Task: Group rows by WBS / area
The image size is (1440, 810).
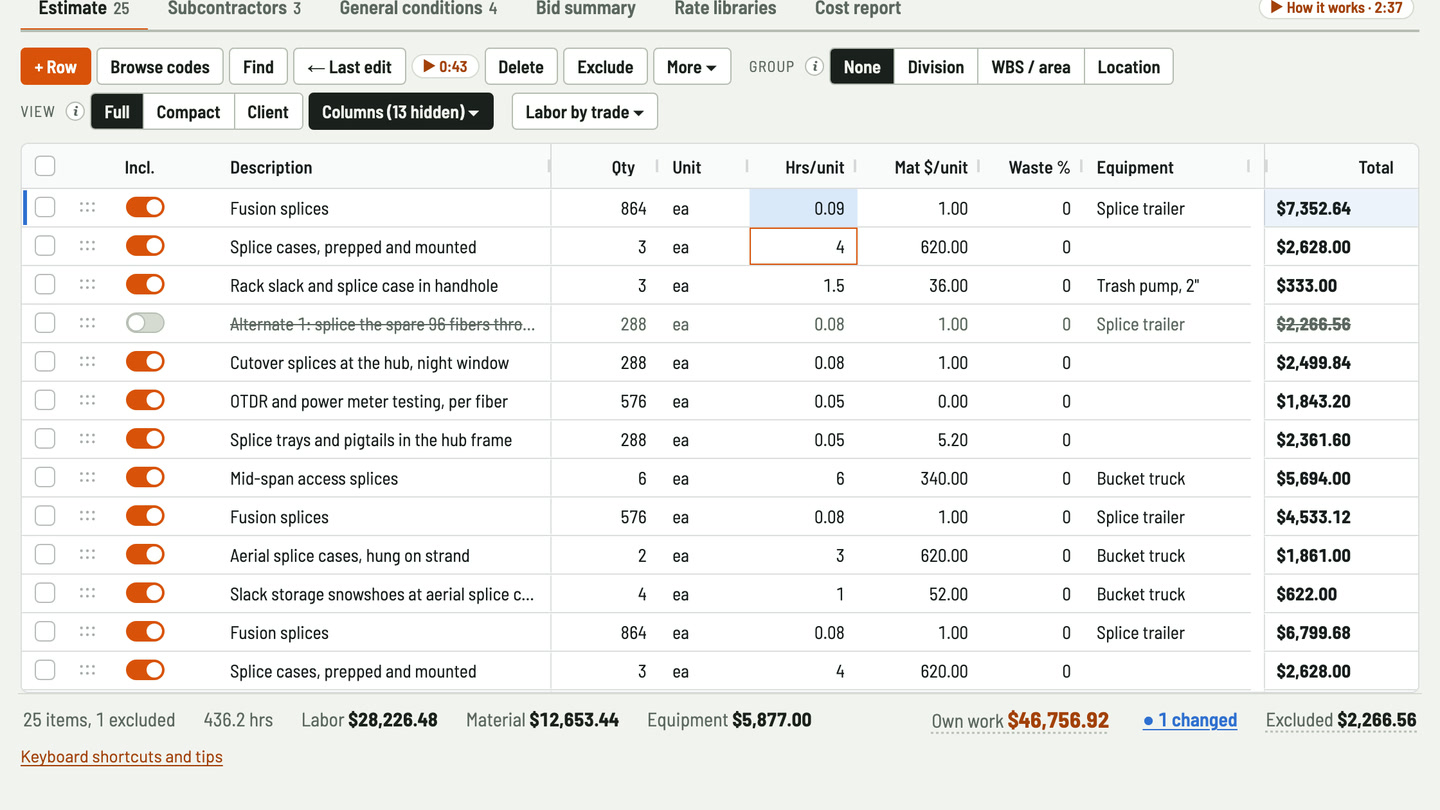Action: click(1031, 67)
